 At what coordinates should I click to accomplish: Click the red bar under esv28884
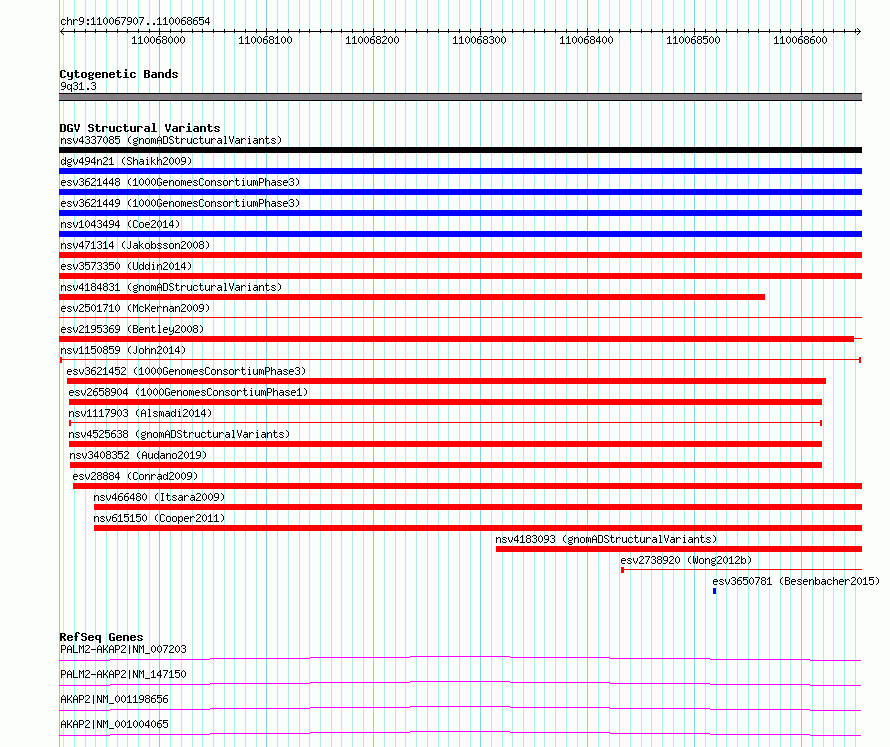(x=467, y=486)
